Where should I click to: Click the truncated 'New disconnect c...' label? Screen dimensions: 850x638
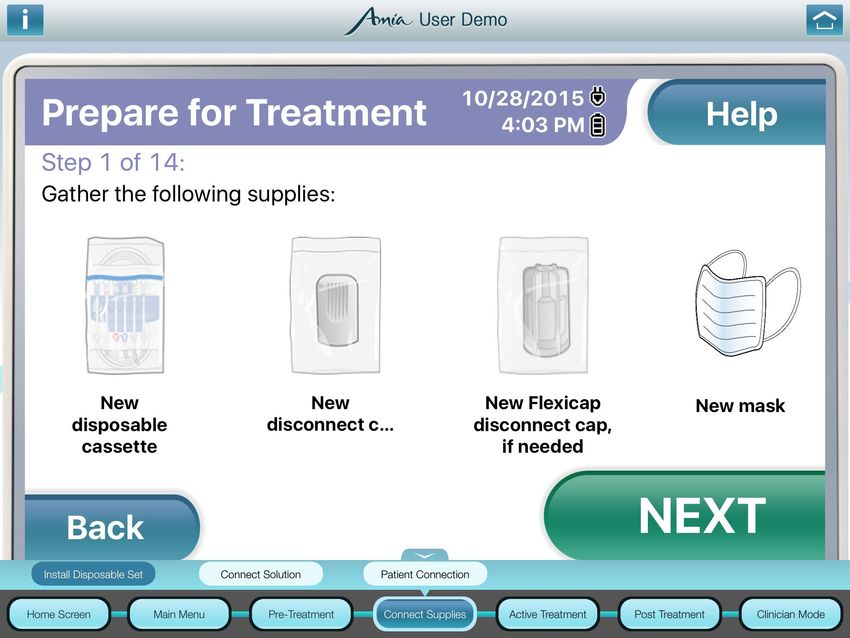(330, 414)
